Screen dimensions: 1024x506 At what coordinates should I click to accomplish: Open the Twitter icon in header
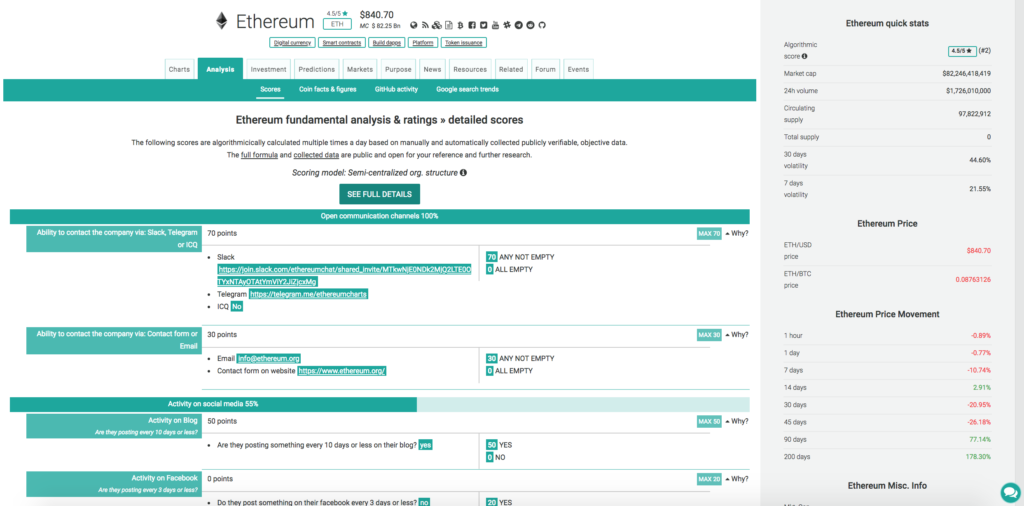(484, 25)
